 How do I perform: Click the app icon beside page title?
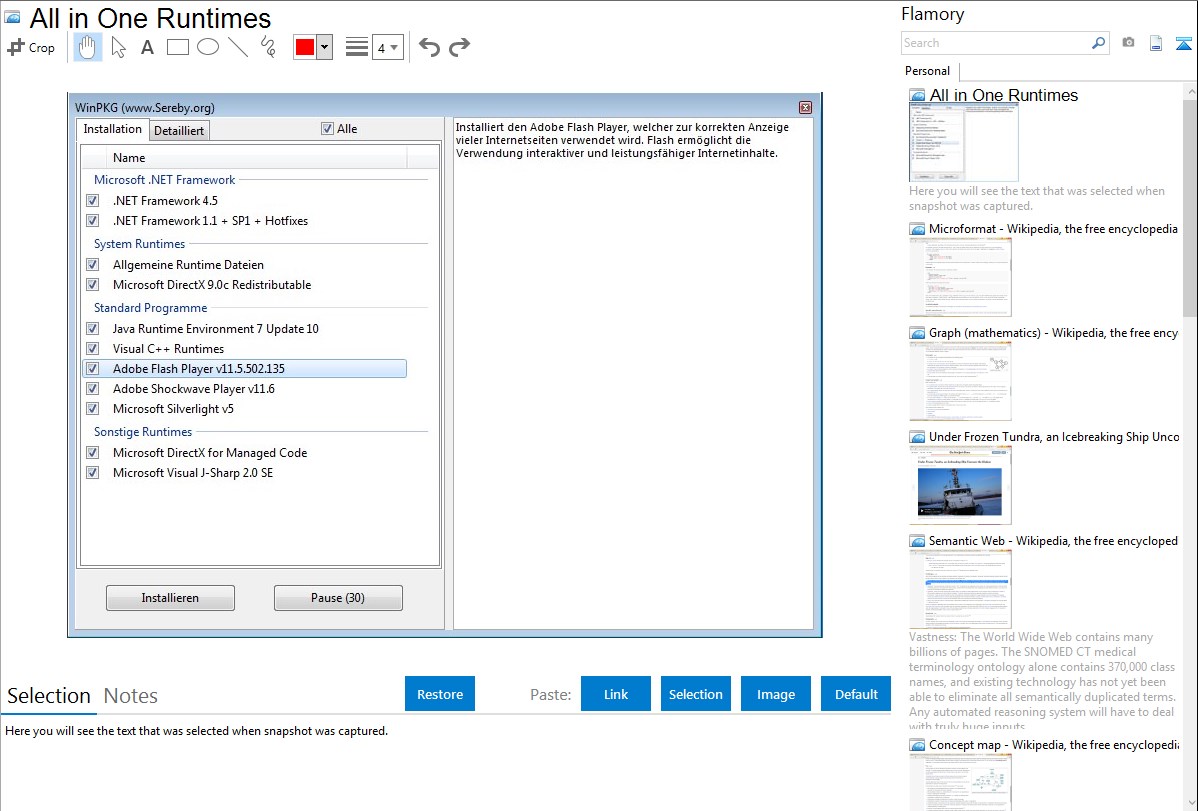(x=12, y=18)
